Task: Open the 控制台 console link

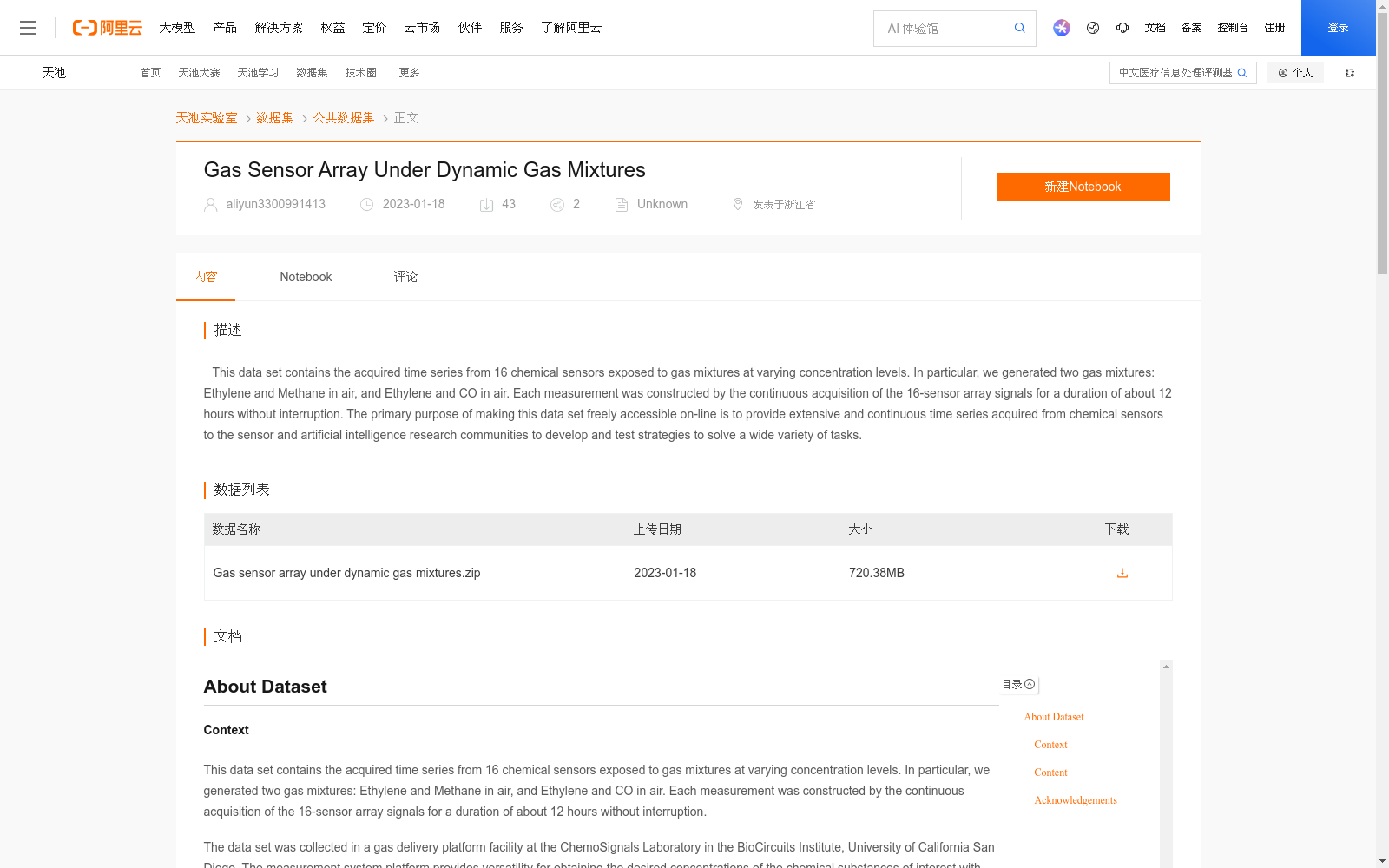Action: pyautogui.click(x=1233, y=28)
